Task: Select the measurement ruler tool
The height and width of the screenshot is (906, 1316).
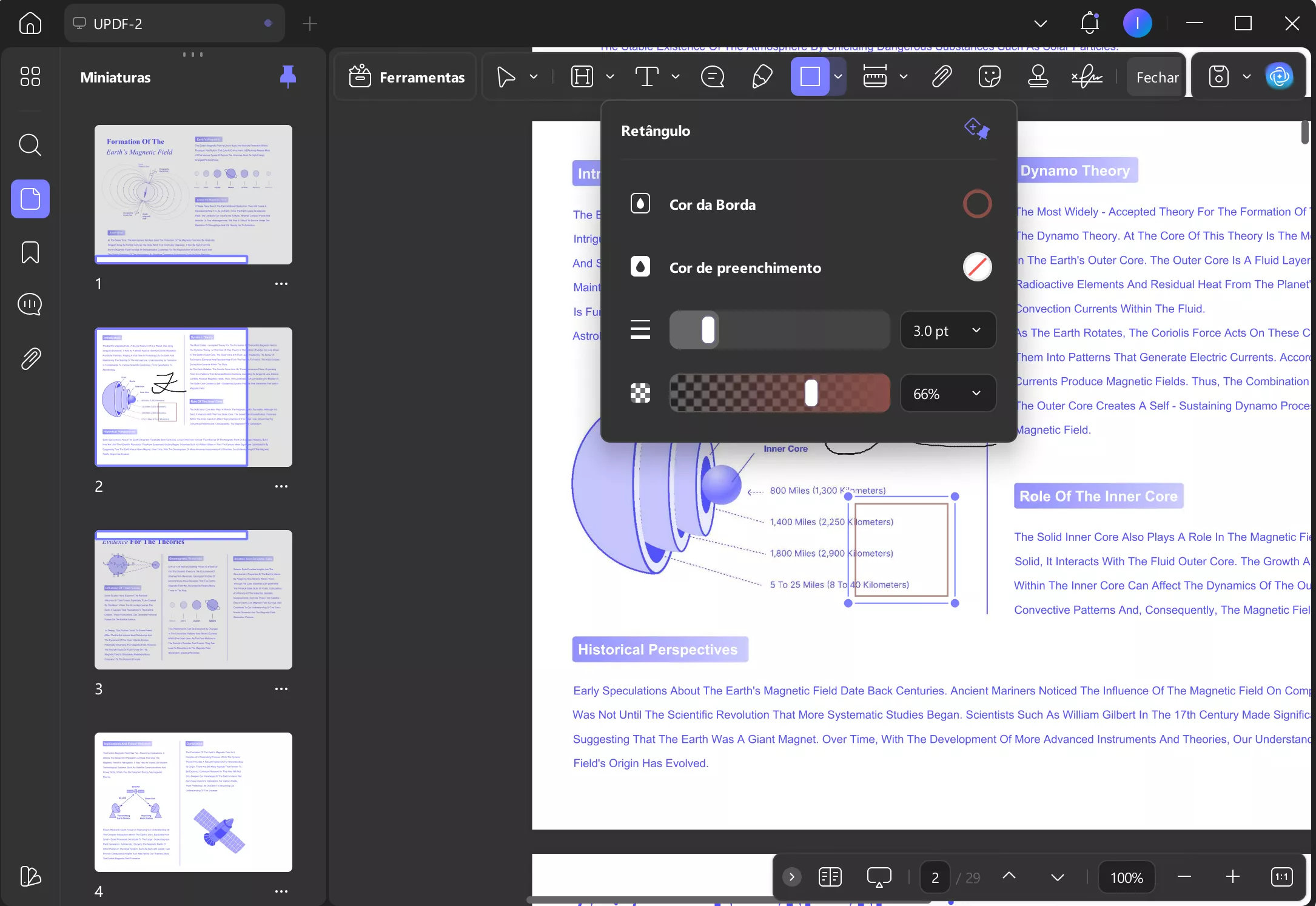Action: pos(875,77)
